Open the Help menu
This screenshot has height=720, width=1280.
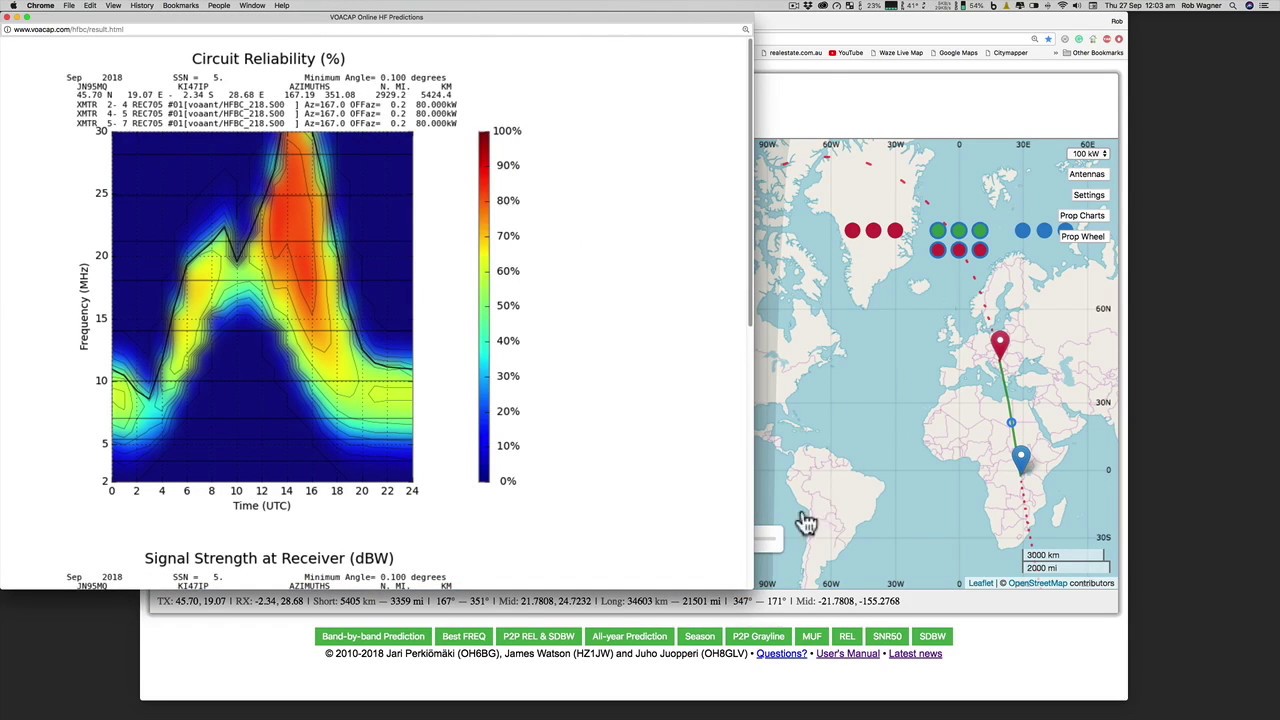282,5
